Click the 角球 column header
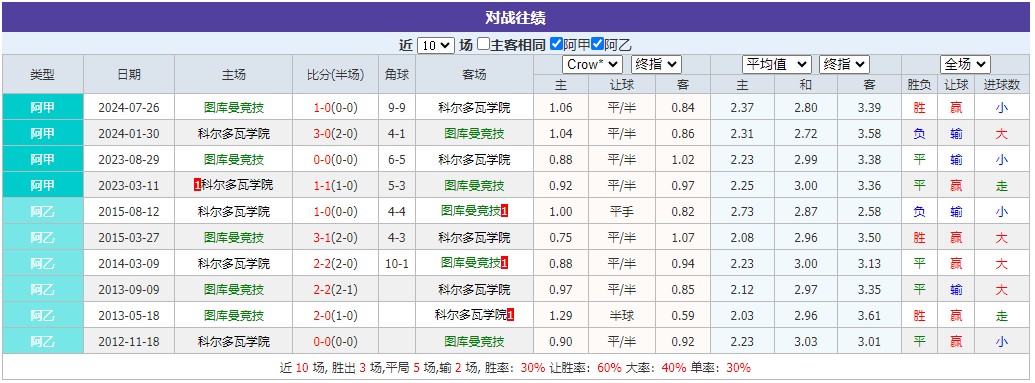Screen dimensions: 1035x383 (397, 75)
